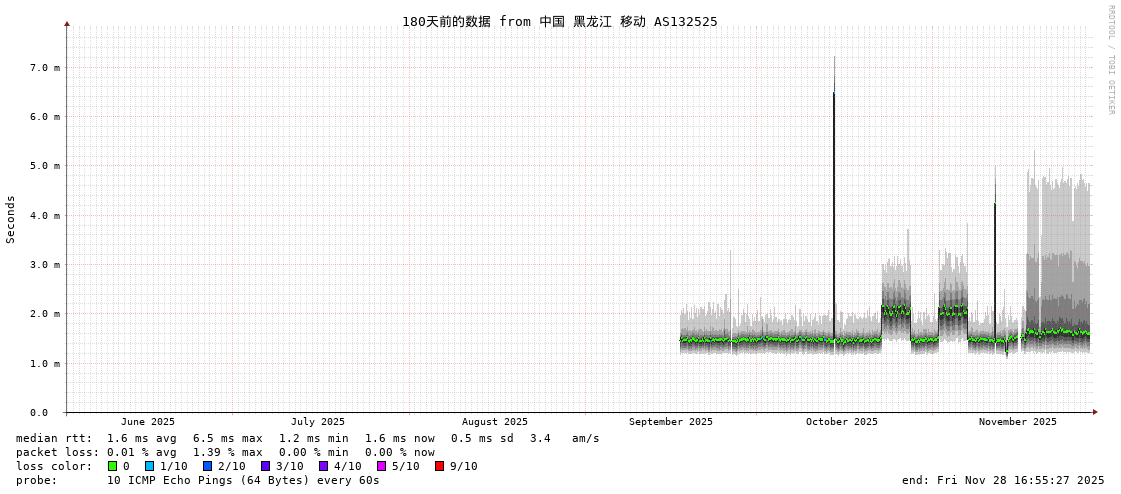Select the blue 2/10 loss swatch
Screen dimensions: 1121x494
coord(208,466)
